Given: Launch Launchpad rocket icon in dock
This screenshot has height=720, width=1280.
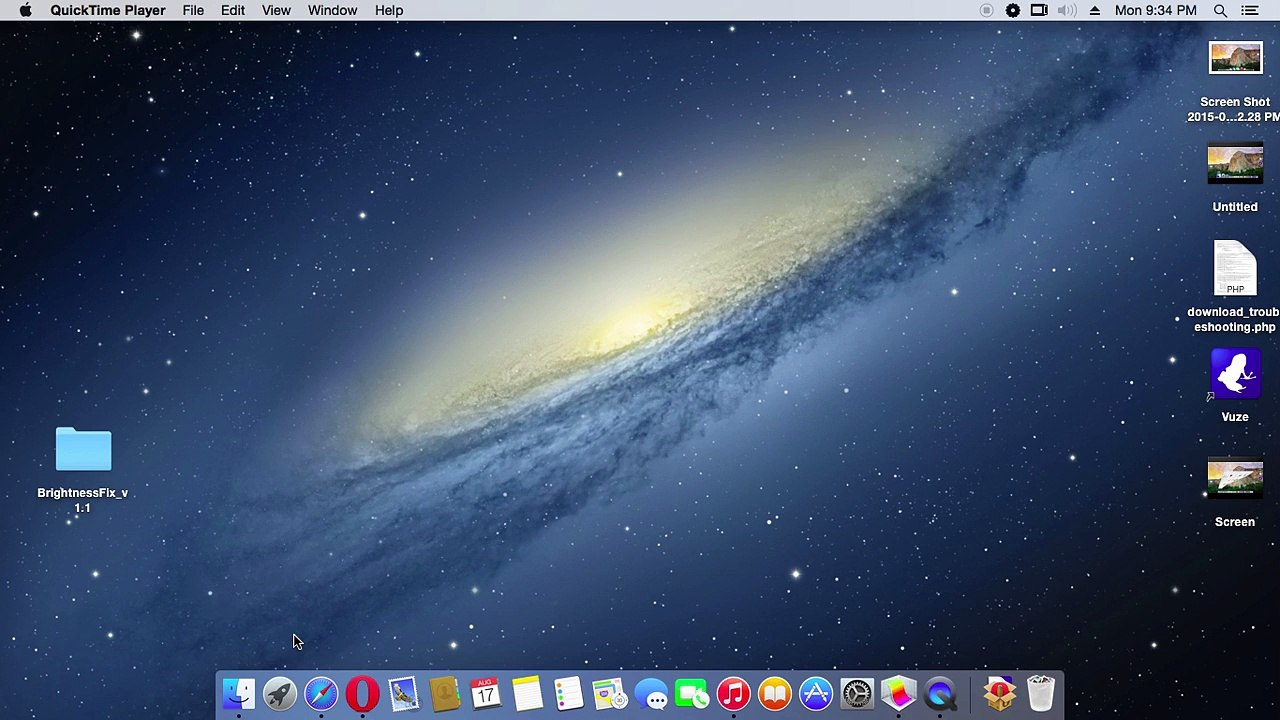Looking at the screenshot, I should (280, 694).
